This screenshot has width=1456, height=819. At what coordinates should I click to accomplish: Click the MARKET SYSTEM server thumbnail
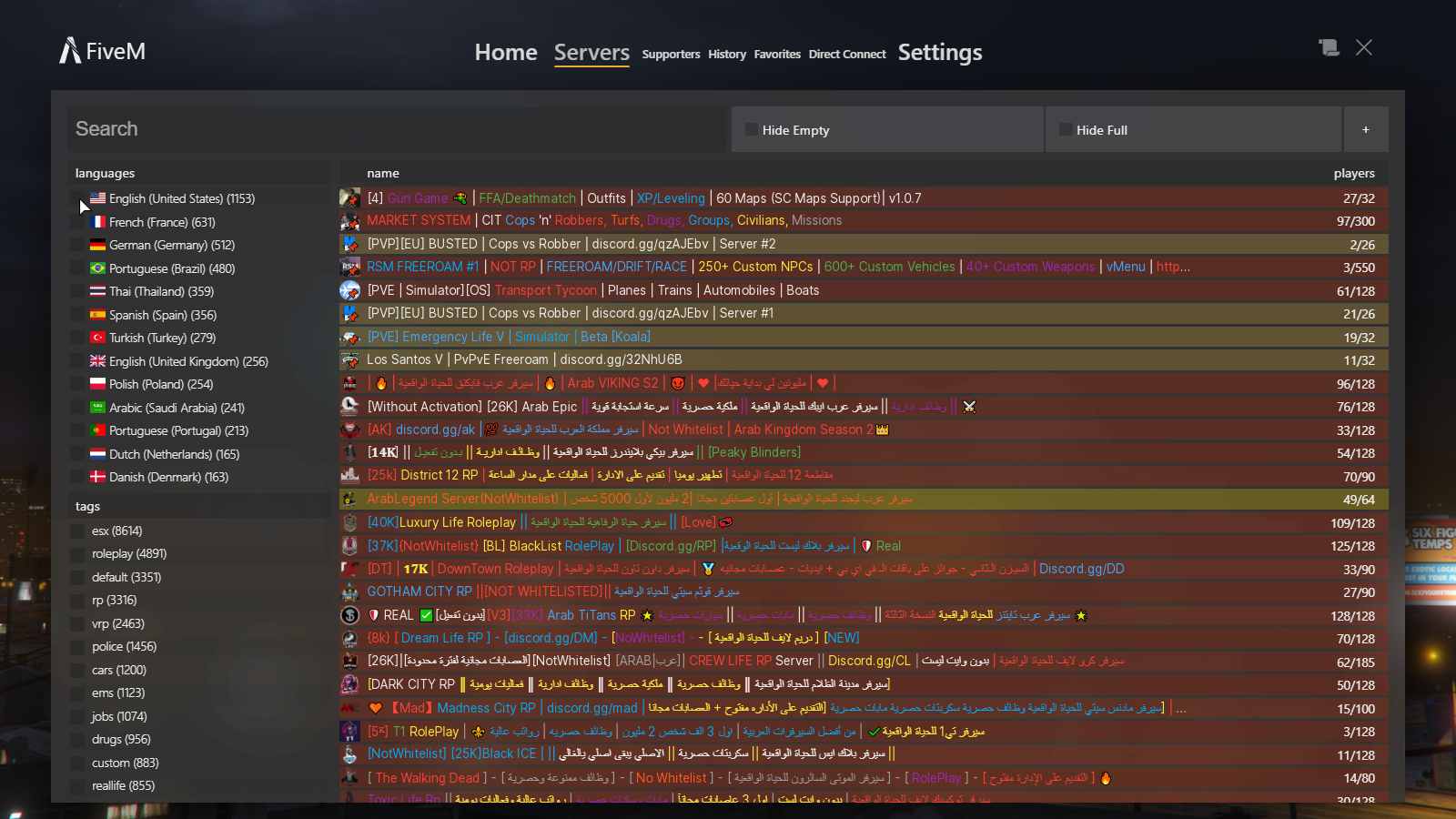point(350,220)
